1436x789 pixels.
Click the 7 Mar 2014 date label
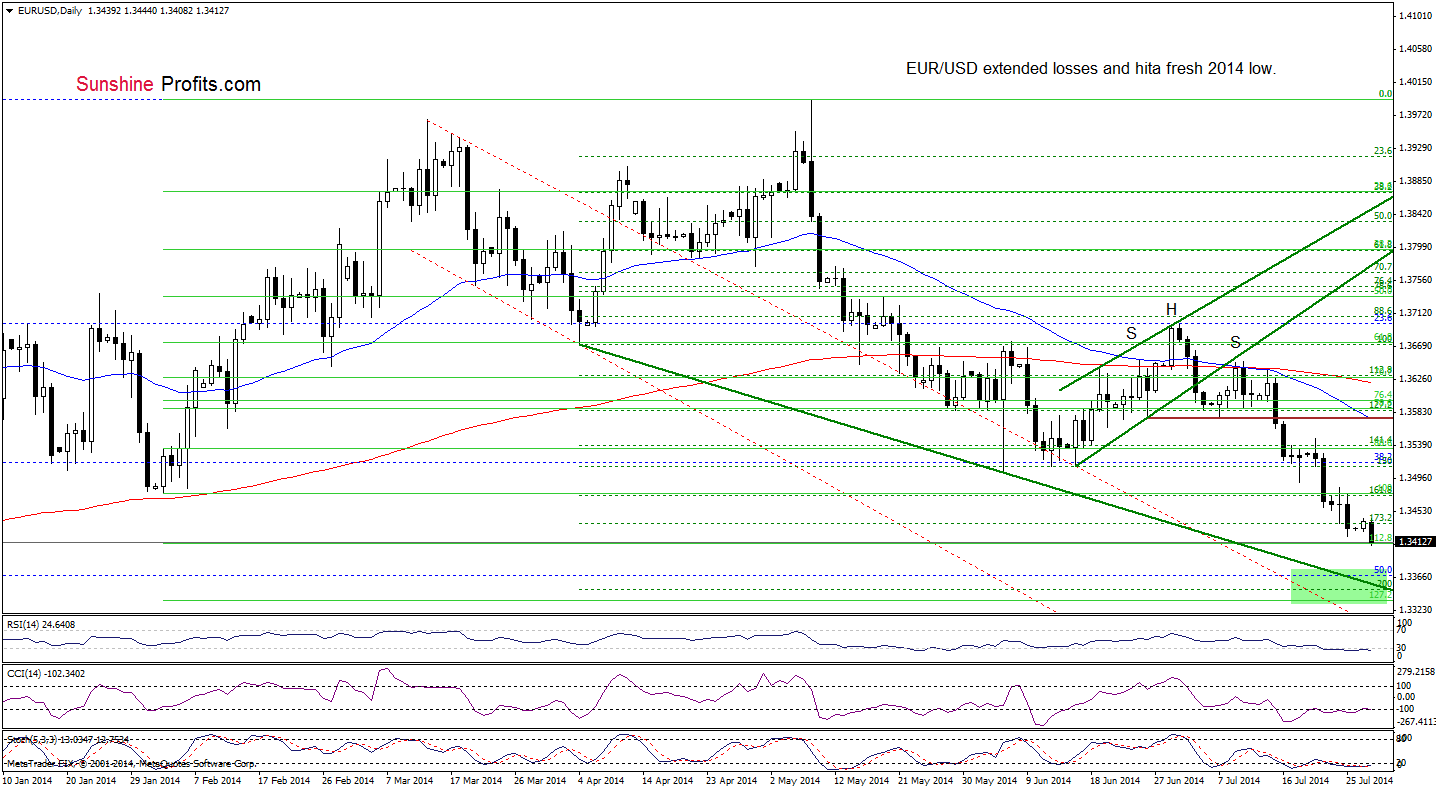tap(411, 780)
